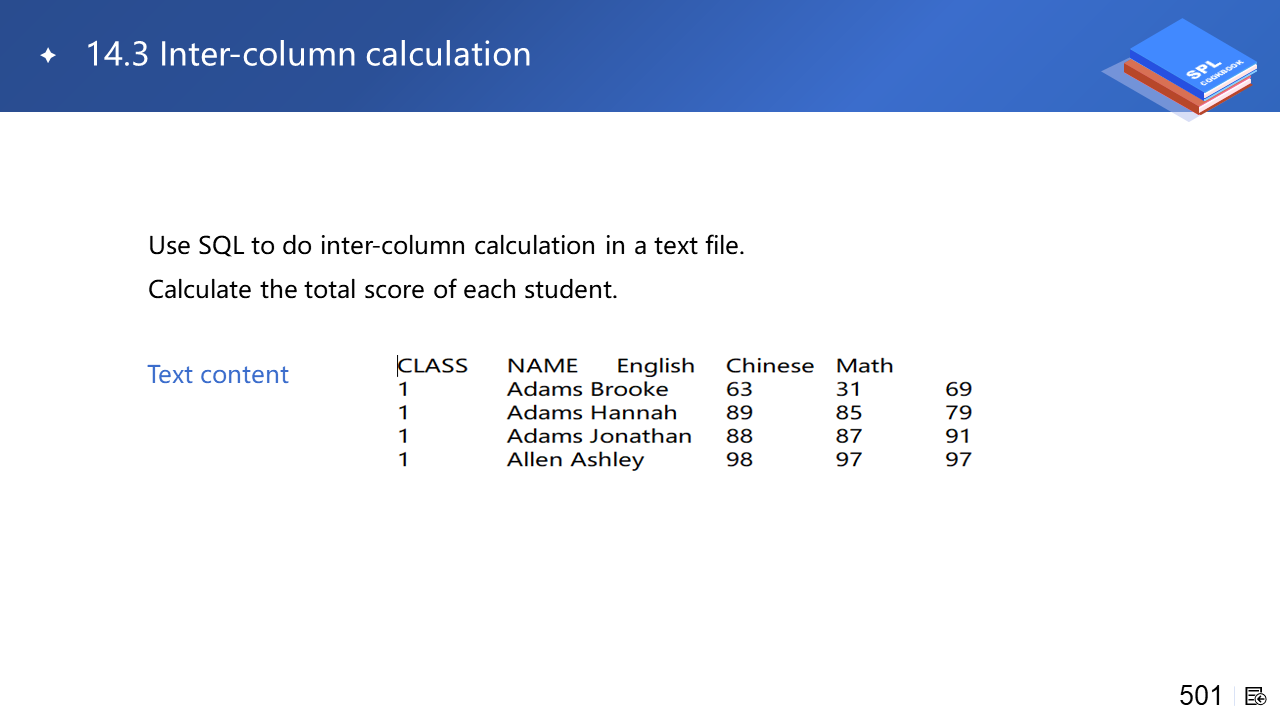1280x720 pixels.
Task: Click the blue 'Text content' label
Action: pos(218,374)
